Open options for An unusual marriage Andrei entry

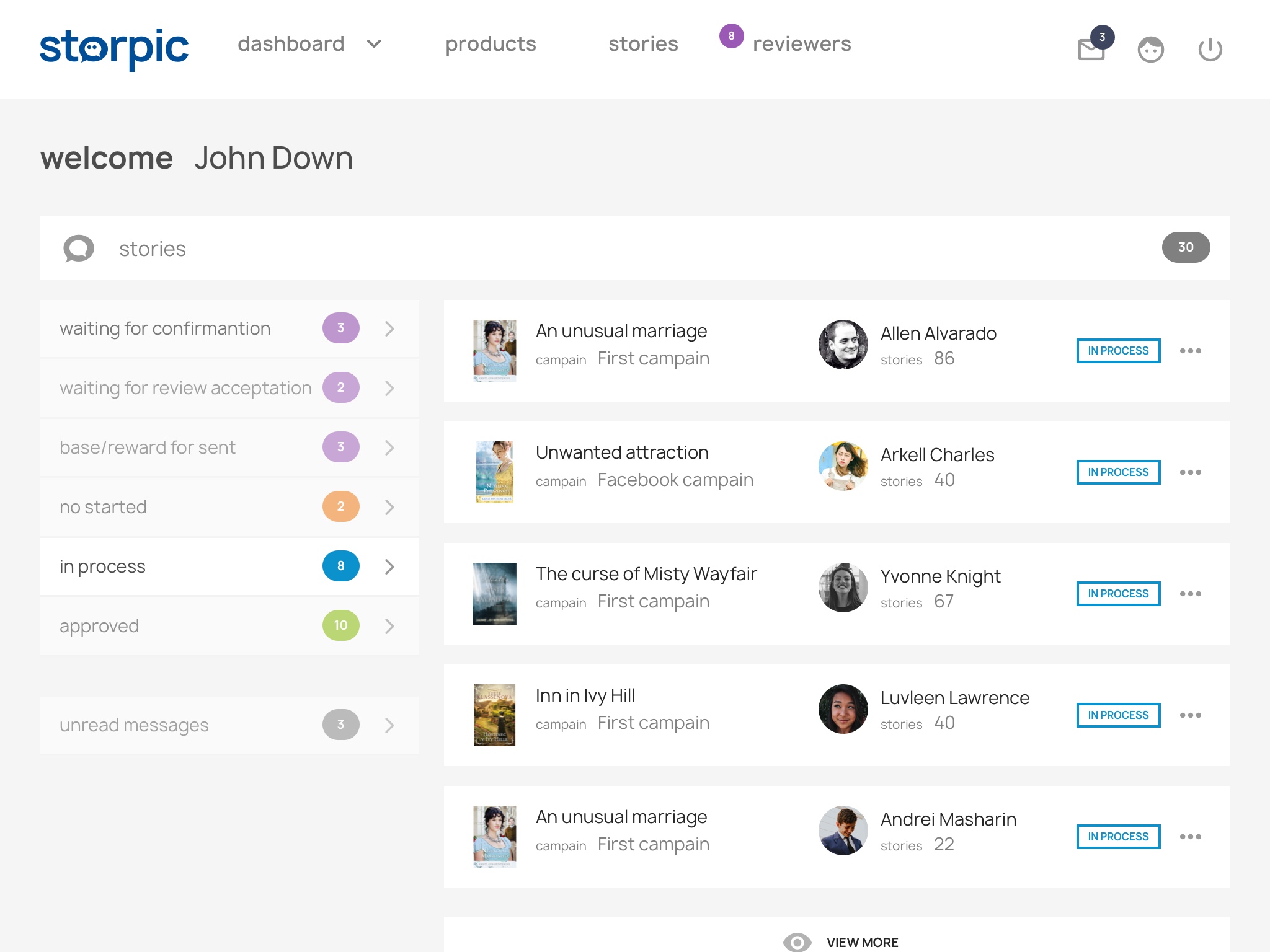click(x=1192, y=835)
